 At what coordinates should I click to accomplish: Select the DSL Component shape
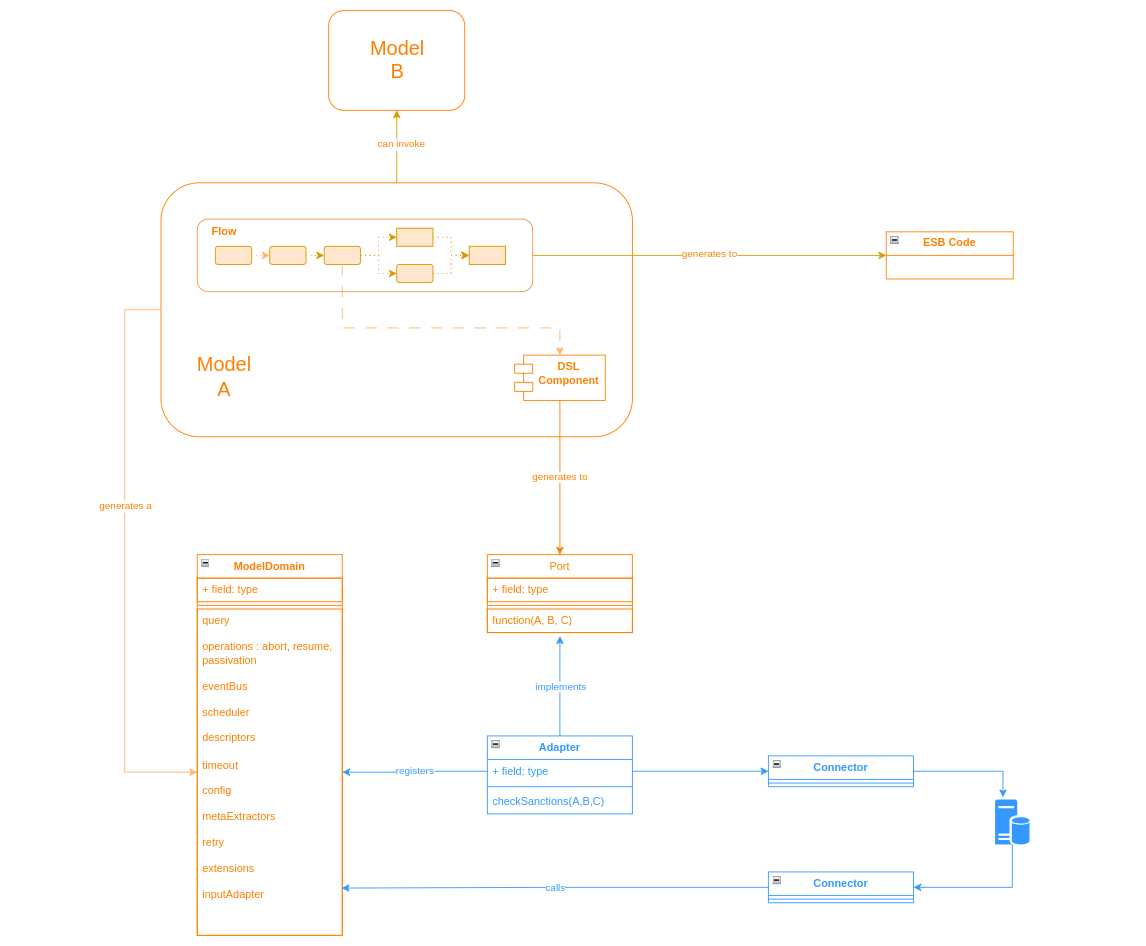[x=564, y=378]
